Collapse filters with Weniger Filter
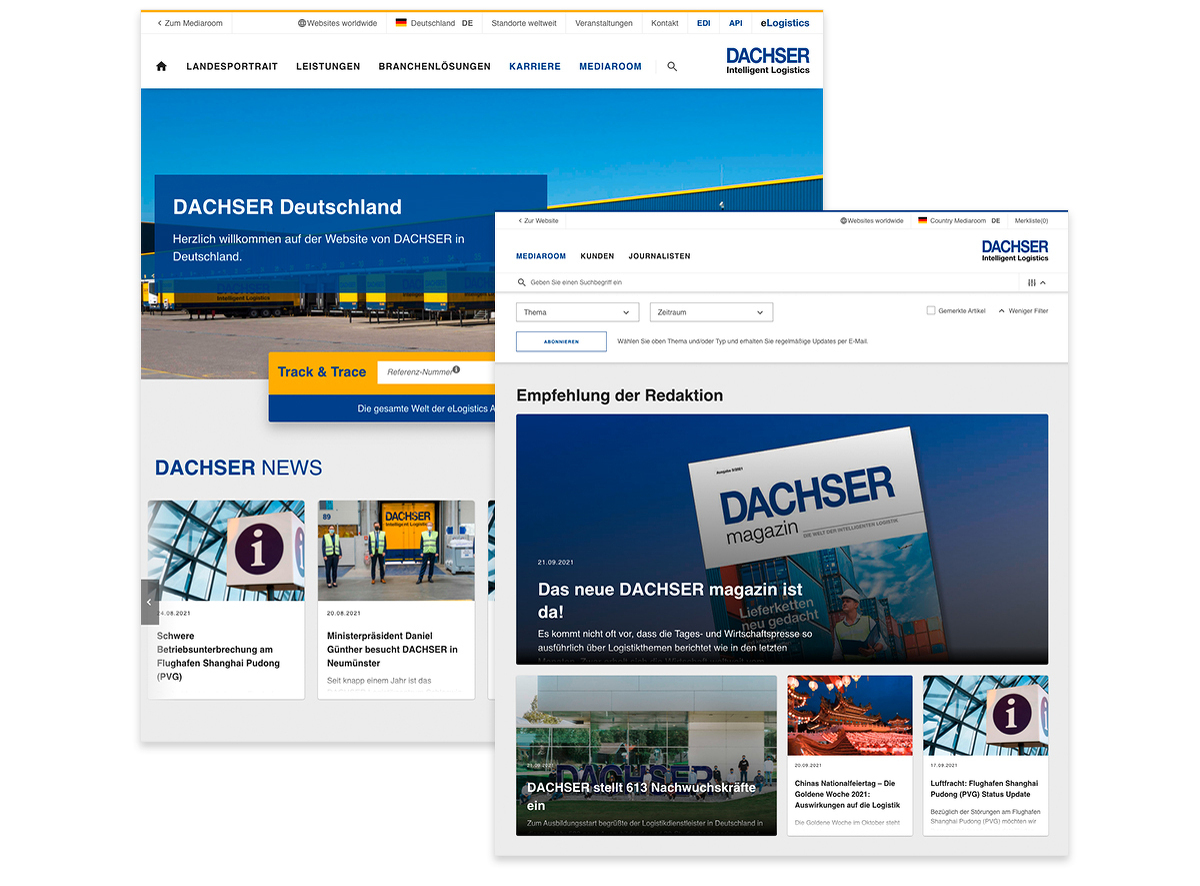 click(x=1023, y=311)
